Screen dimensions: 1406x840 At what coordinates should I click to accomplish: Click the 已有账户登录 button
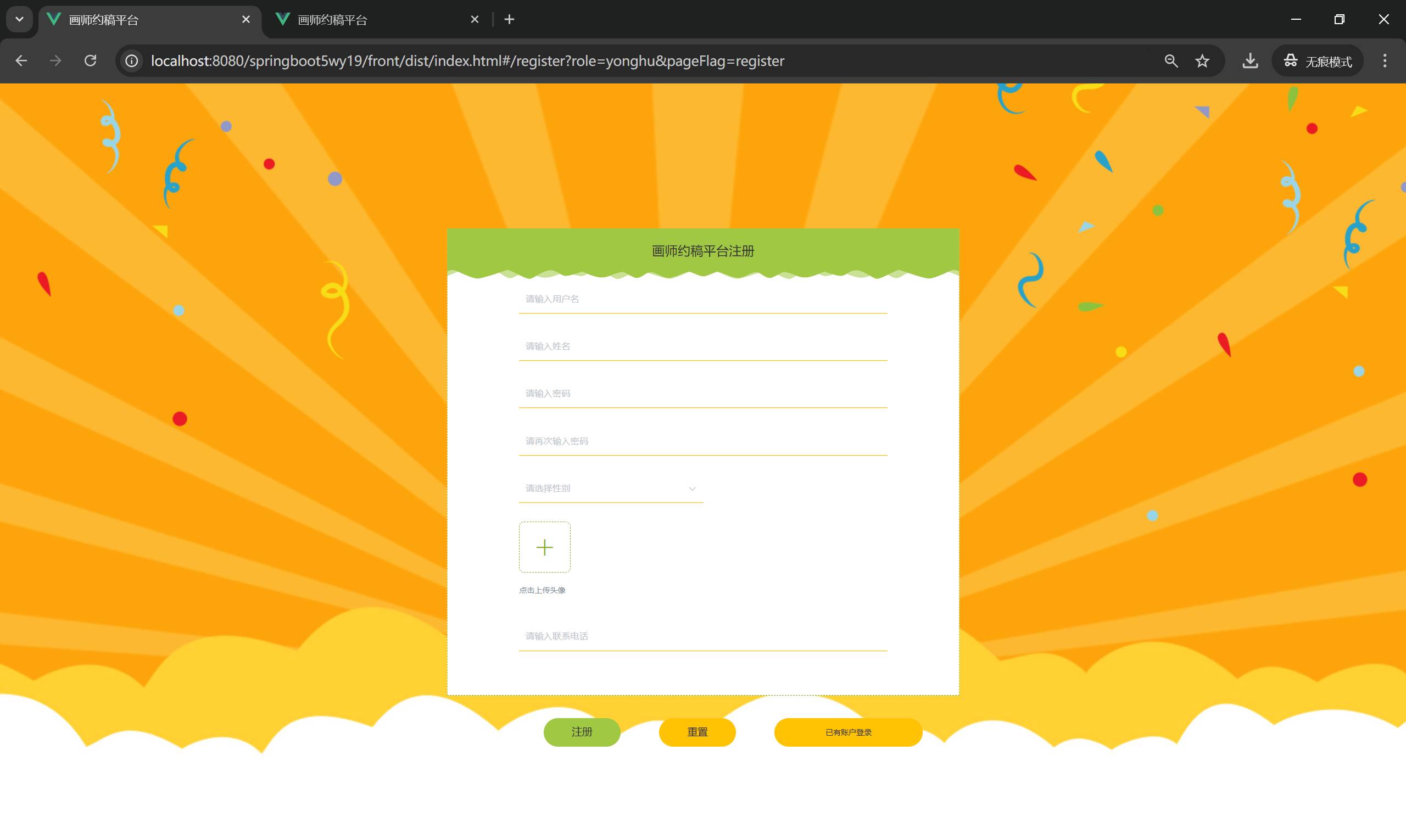(x=847, y=732)
